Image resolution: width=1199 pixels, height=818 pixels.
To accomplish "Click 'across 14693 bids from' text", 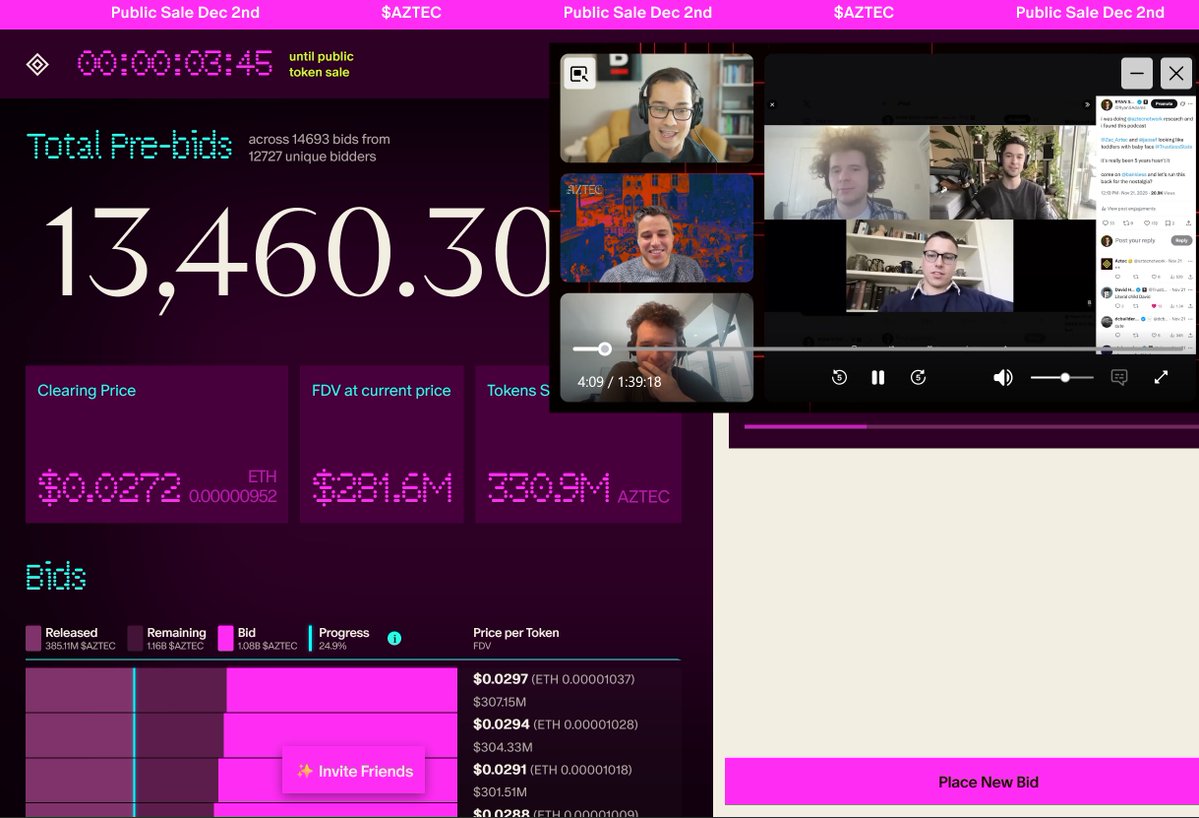I will (319, 139).
